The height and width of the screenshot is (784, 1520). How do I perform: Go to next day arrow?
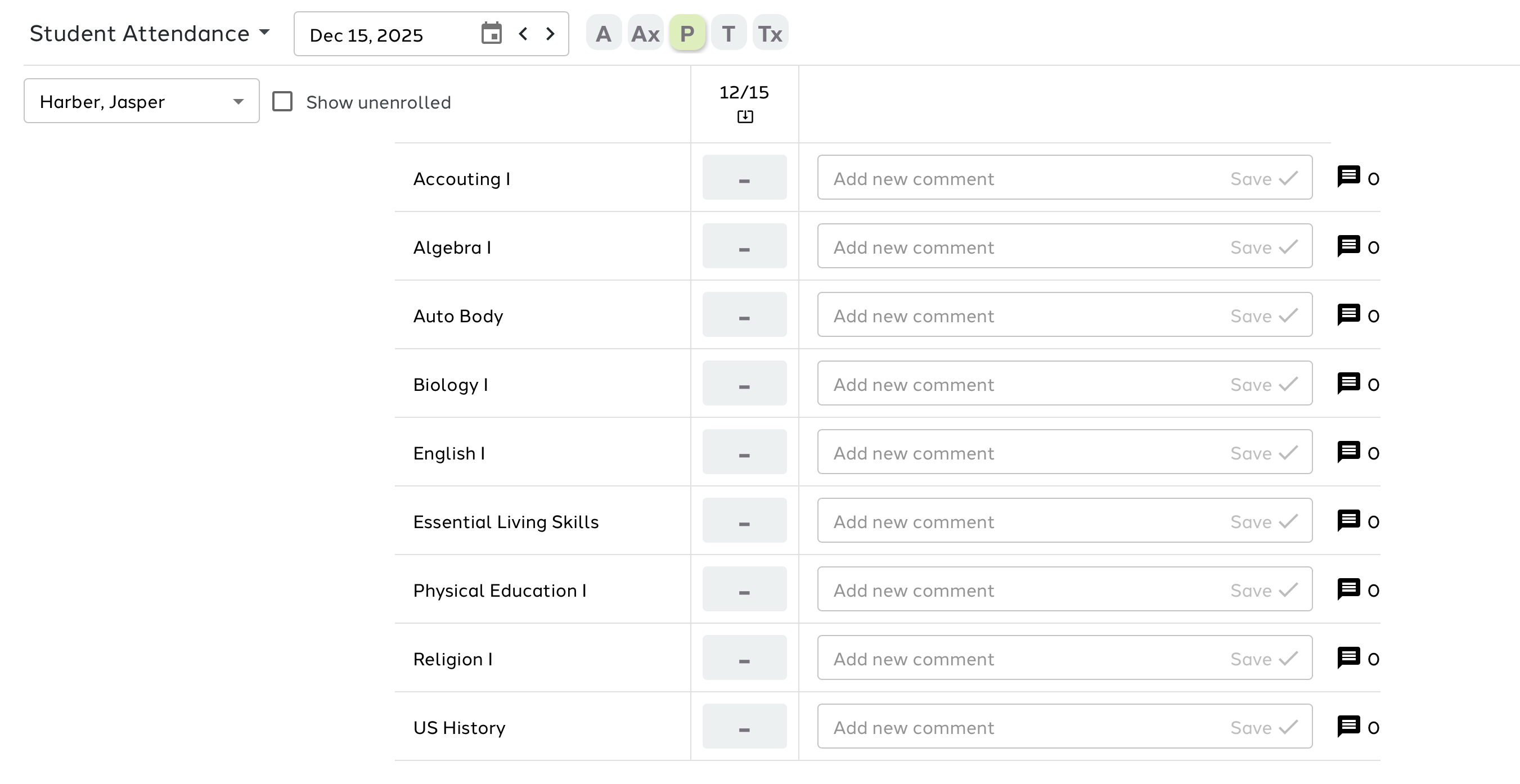pyautogui.click(x=550, y=34)
